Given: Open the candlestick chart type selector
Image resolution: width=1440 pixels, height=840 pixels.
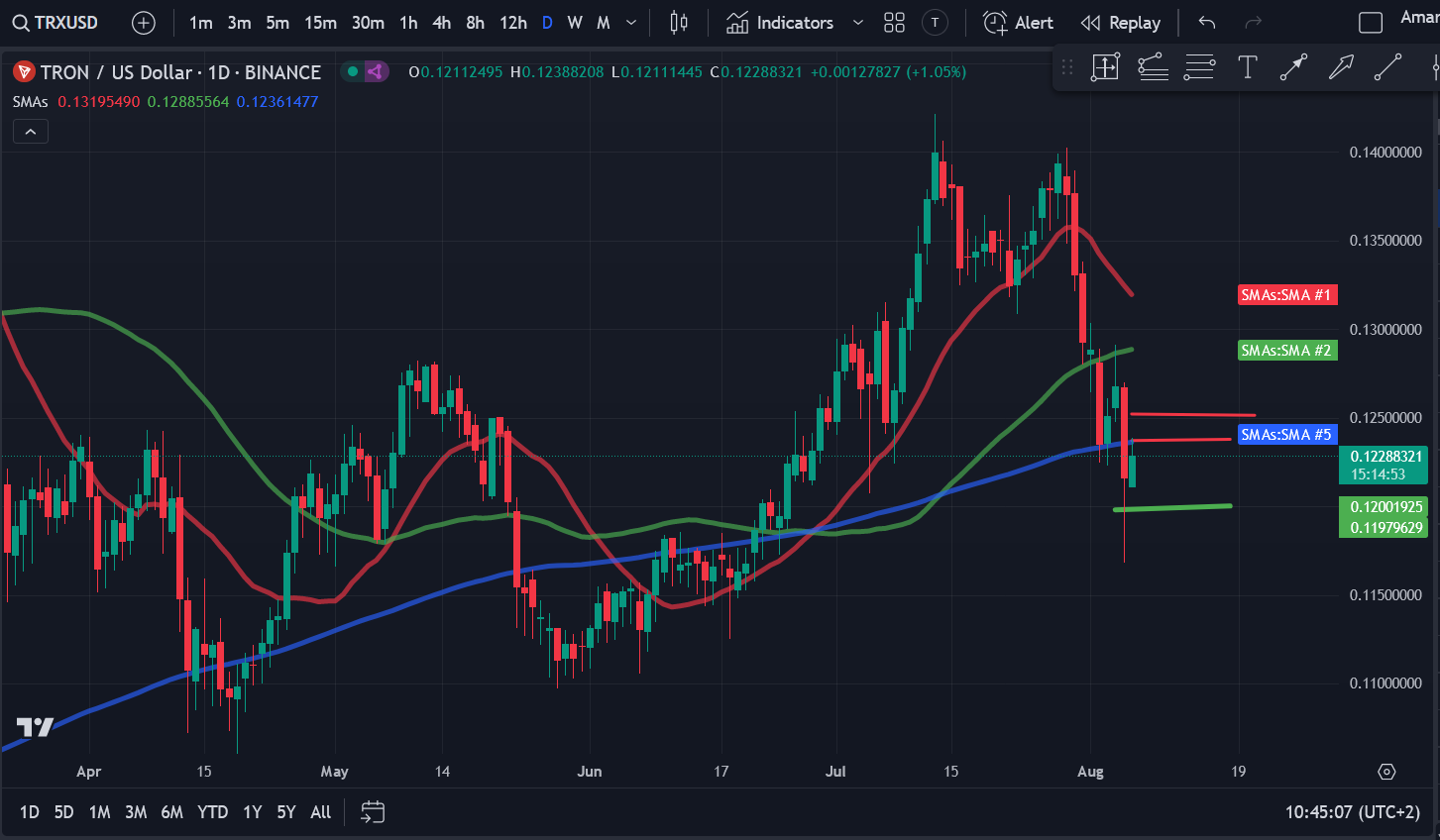Looking at the screenshot, I should (679, 23).
